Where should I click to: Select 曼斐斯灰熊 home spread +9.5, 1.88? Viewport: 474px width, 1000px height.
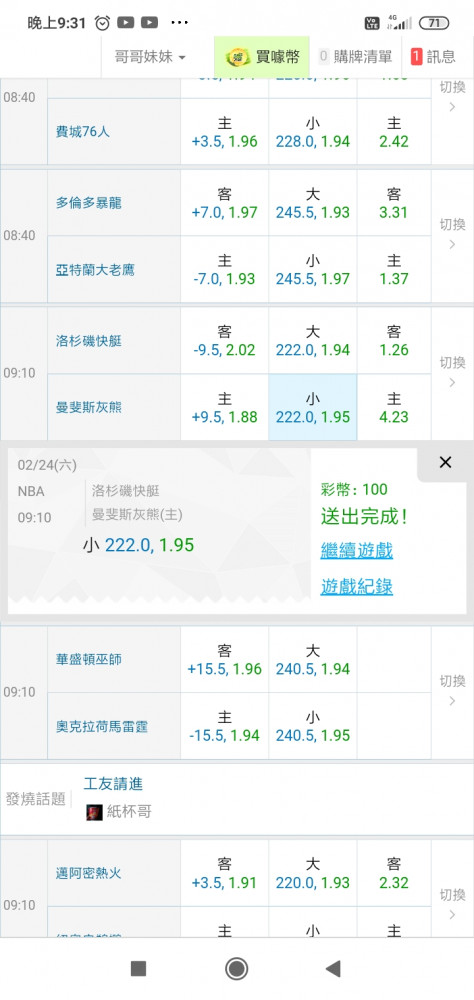[225, 408]
